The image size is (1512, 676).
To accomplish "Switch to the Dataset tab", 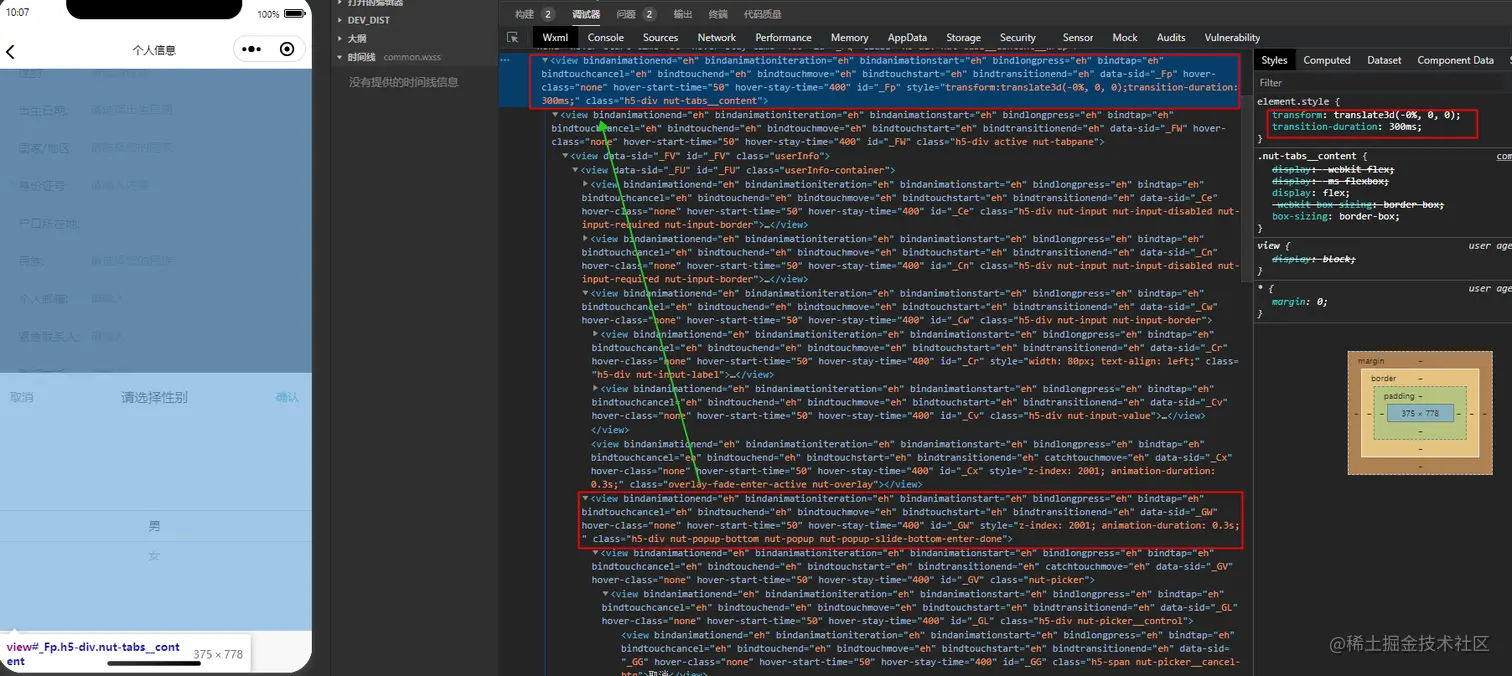I will pyautogui.click(x=1384, y=60).
